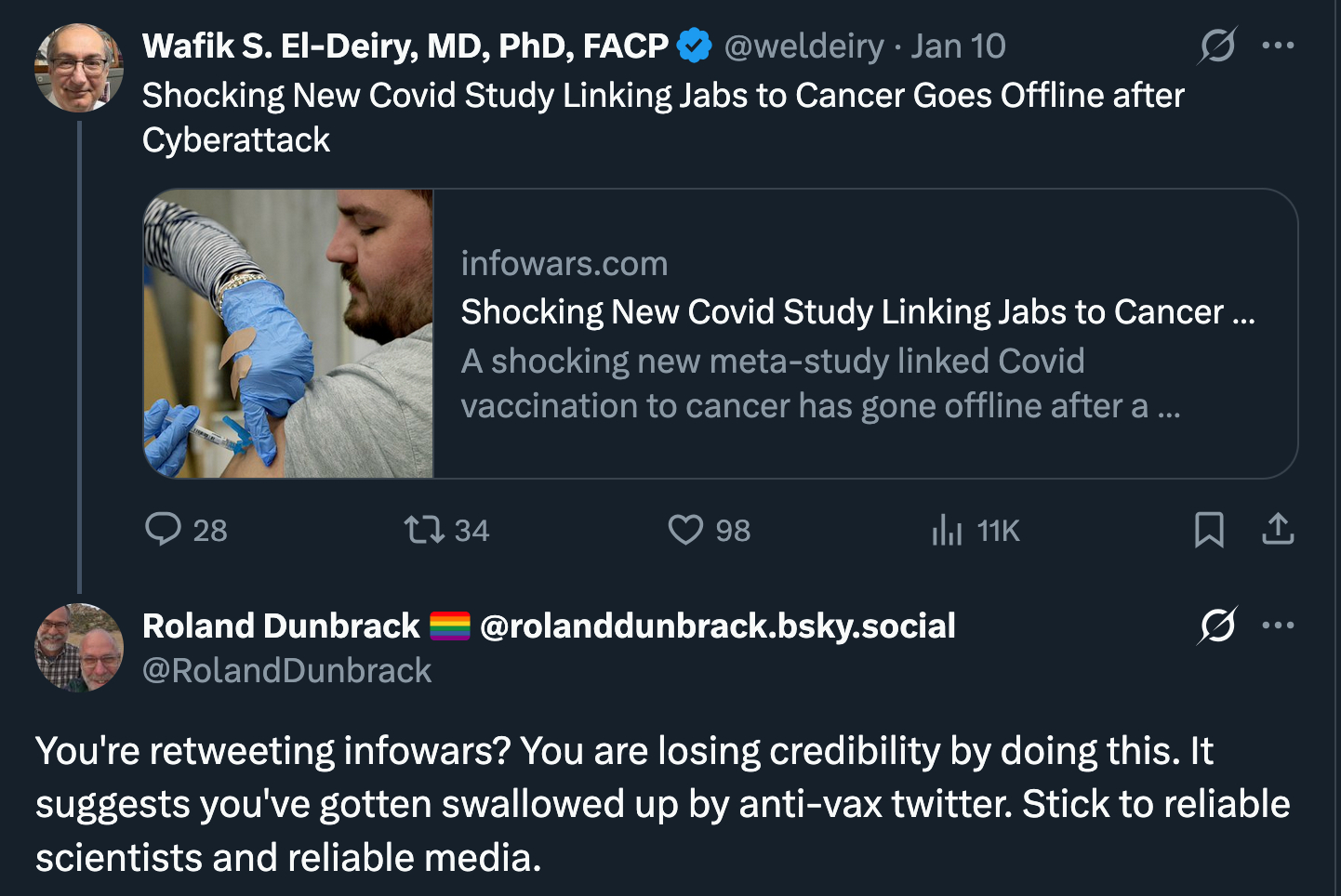
Task: Open the view analytics icon showing 11K
Action: pyautogui.click(x=947, y=530)
